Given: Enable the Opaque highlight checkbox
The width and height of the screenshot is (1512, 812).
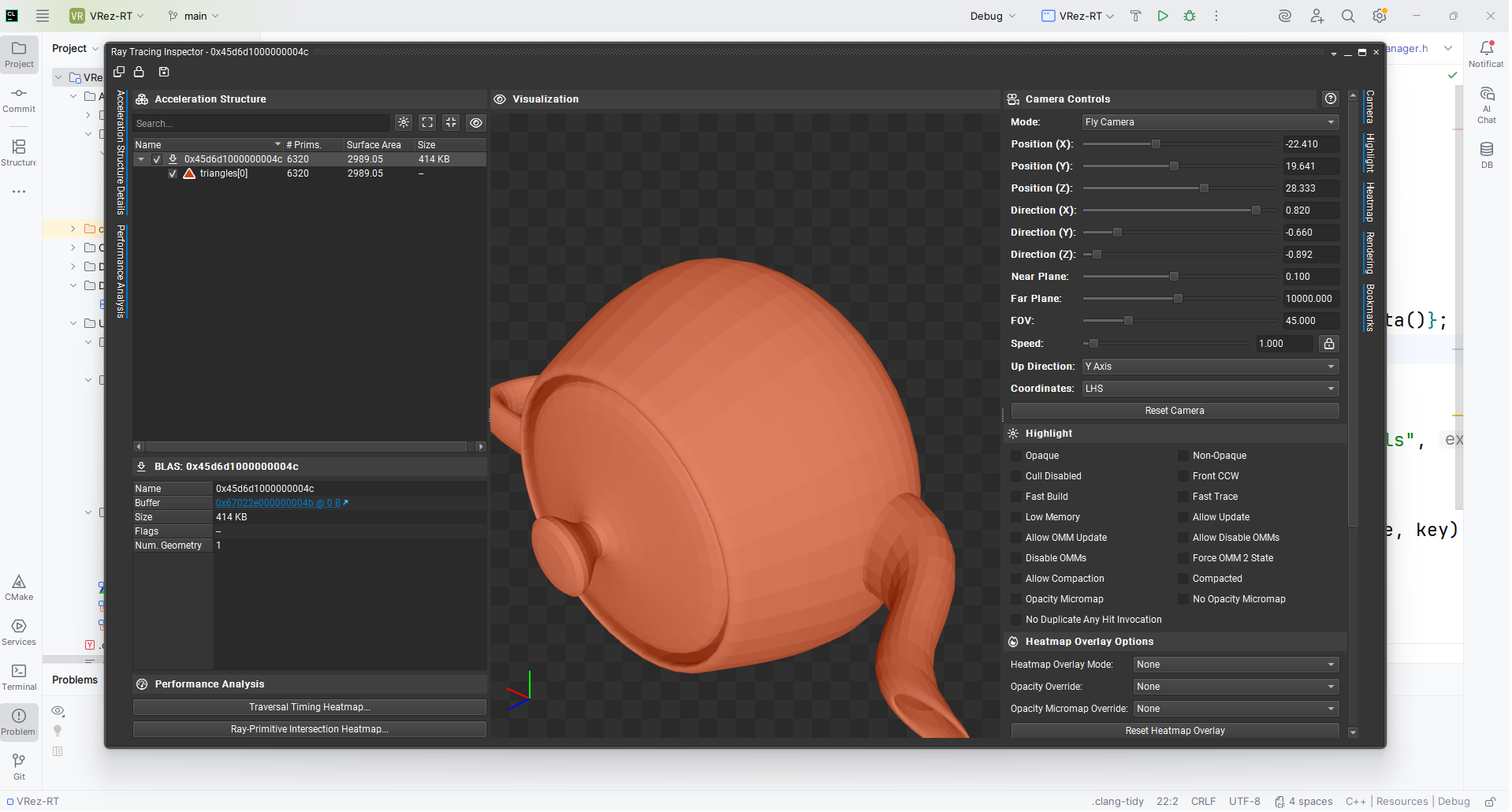Looking at the screenshot, I should 1016,456.
